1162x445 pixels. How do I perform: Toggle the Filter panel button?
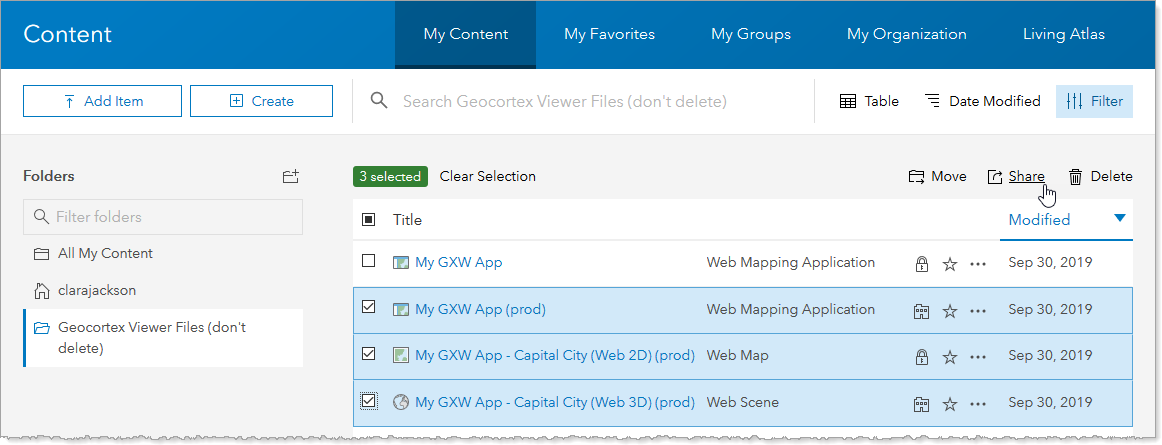pyautogui.click(x=1094, y=101)
